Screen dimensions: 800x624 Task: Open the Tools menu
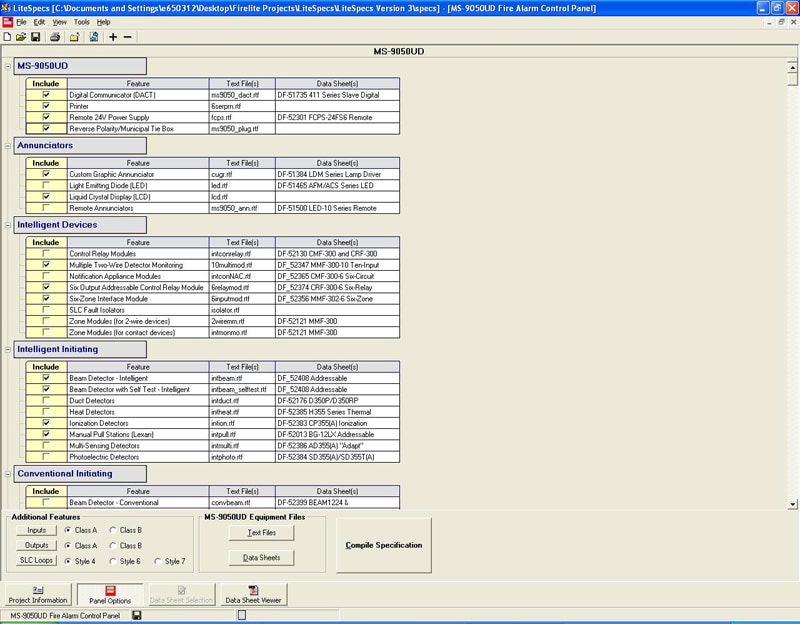click(x=81, y=21)
